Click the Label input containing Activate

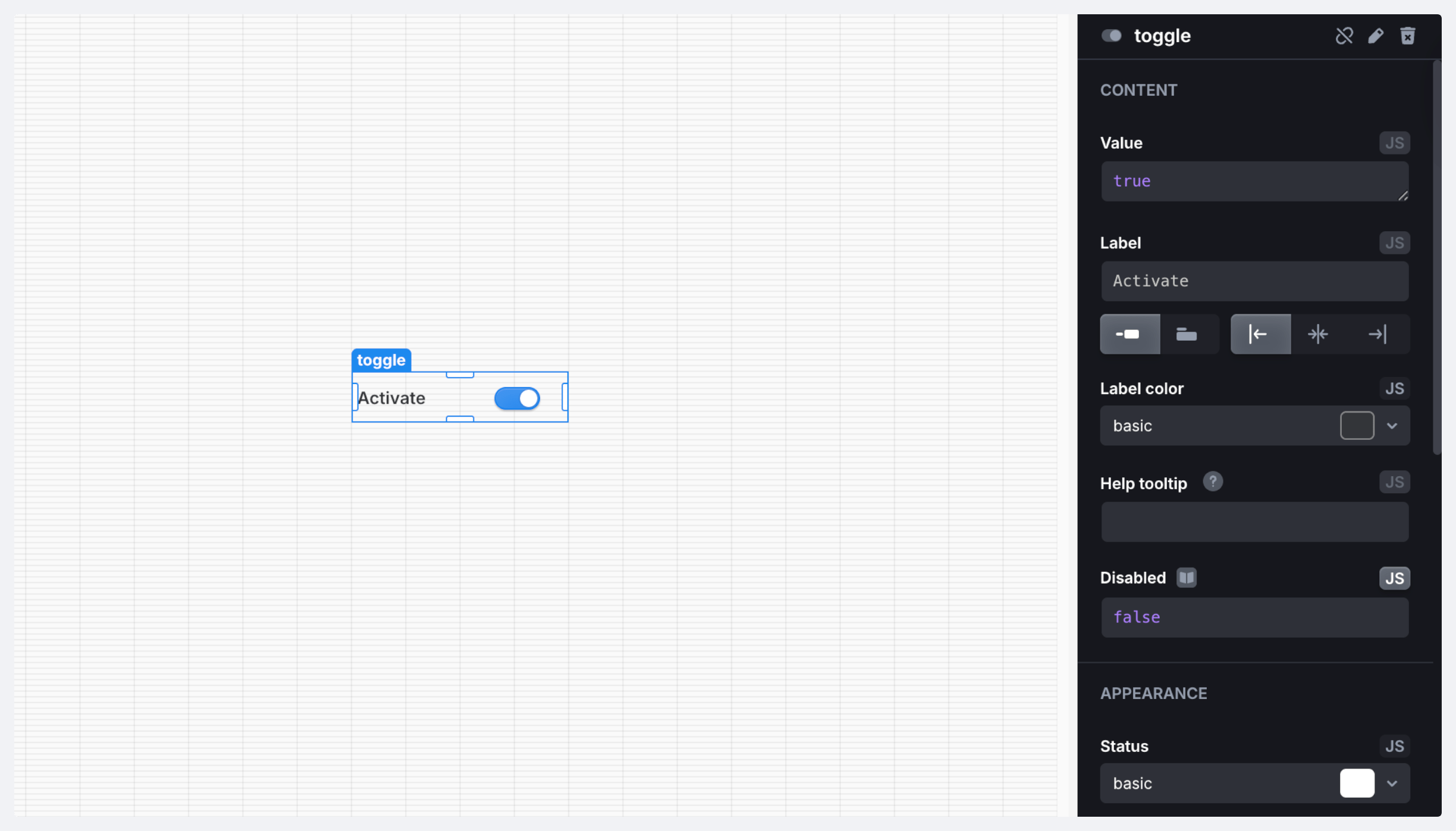(x=1254, y=281)
